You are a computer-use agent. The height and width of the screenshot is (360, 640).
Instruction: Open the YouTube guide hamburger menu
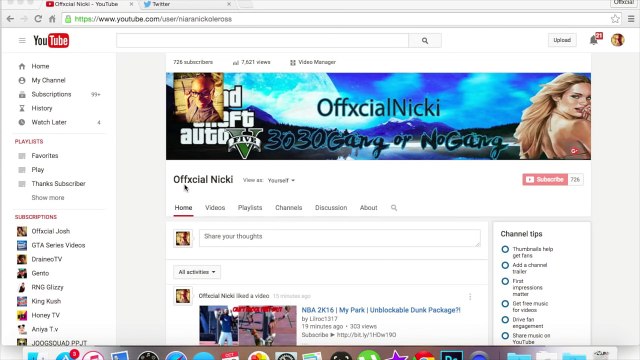[22, 40]
